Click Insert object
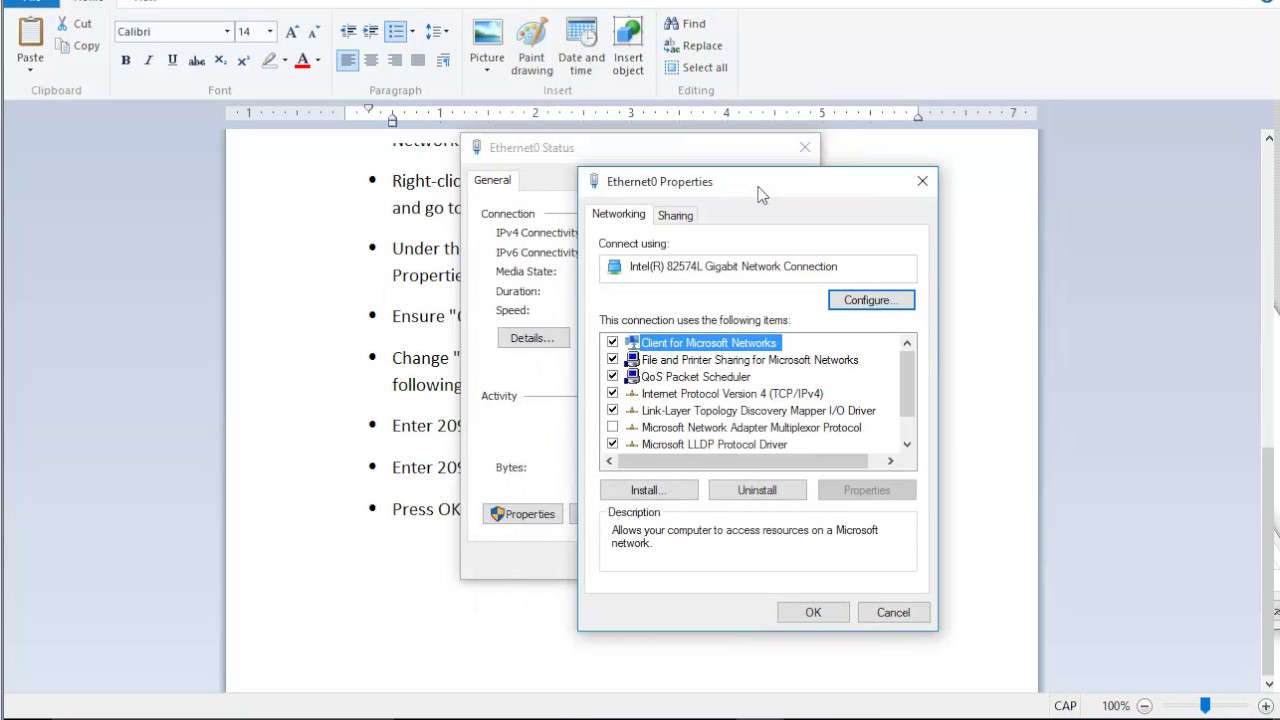This screenshot has height=720, width=1280. pyautogui.click(x=628, y=45)
